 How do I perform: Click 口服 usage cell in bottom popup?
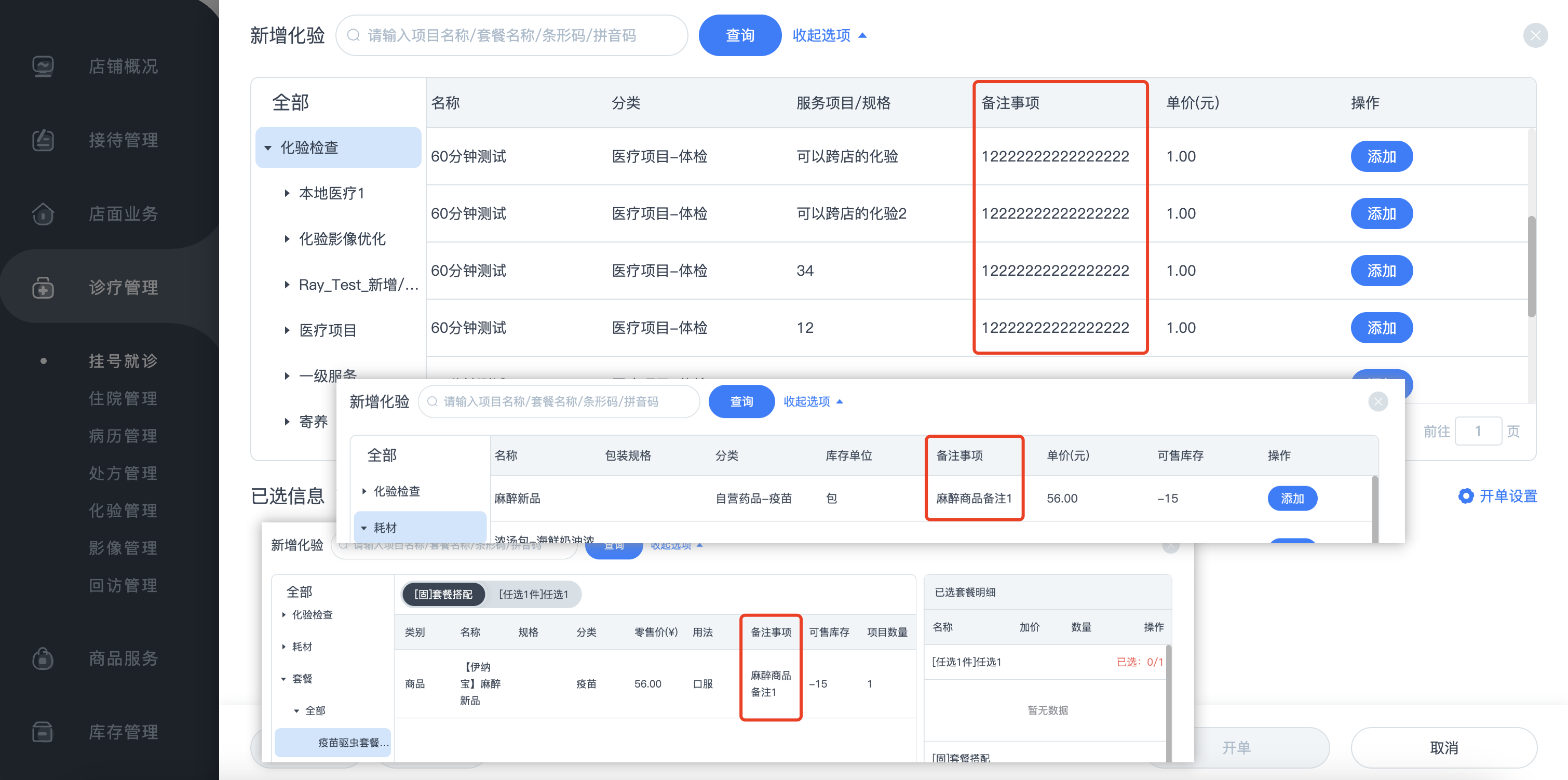[x=702, y=684]
